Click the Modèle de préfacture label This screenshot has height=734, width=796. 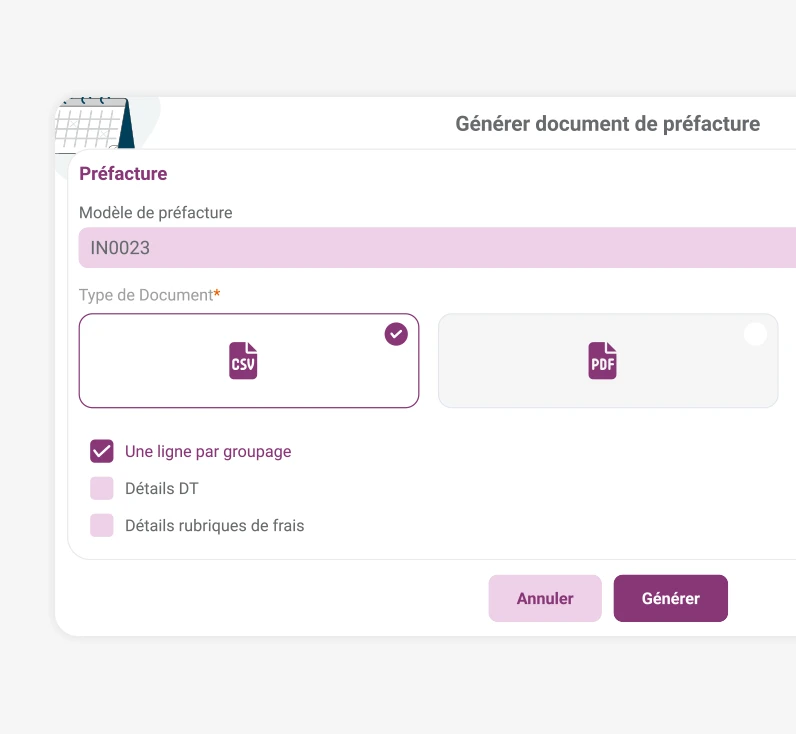pyautogui.click(x=155, y=212)
